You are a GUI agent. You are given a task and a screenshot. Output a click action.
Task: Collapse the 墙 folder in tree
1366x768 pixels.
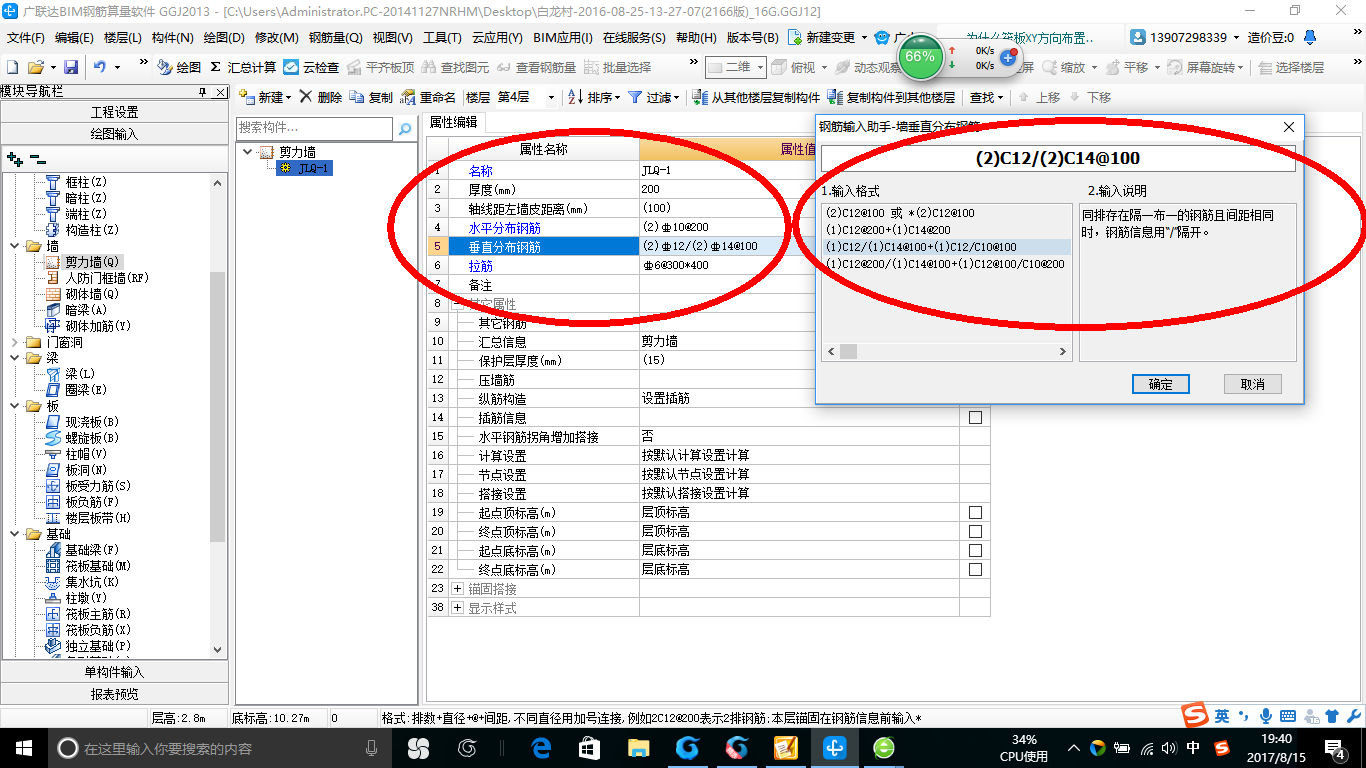[14, 246]
